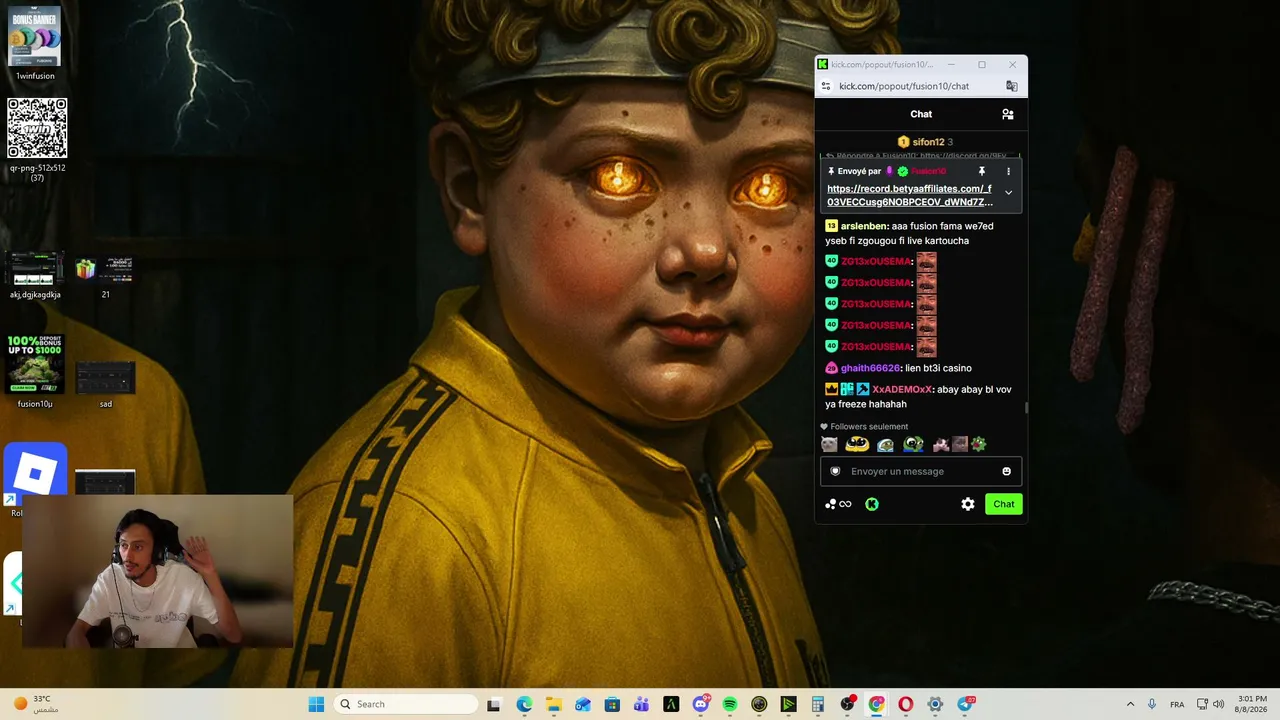Open Discord from taskbar
Image resolution: width=1280 pixels, height=720 pixels.
coord(700,704)
